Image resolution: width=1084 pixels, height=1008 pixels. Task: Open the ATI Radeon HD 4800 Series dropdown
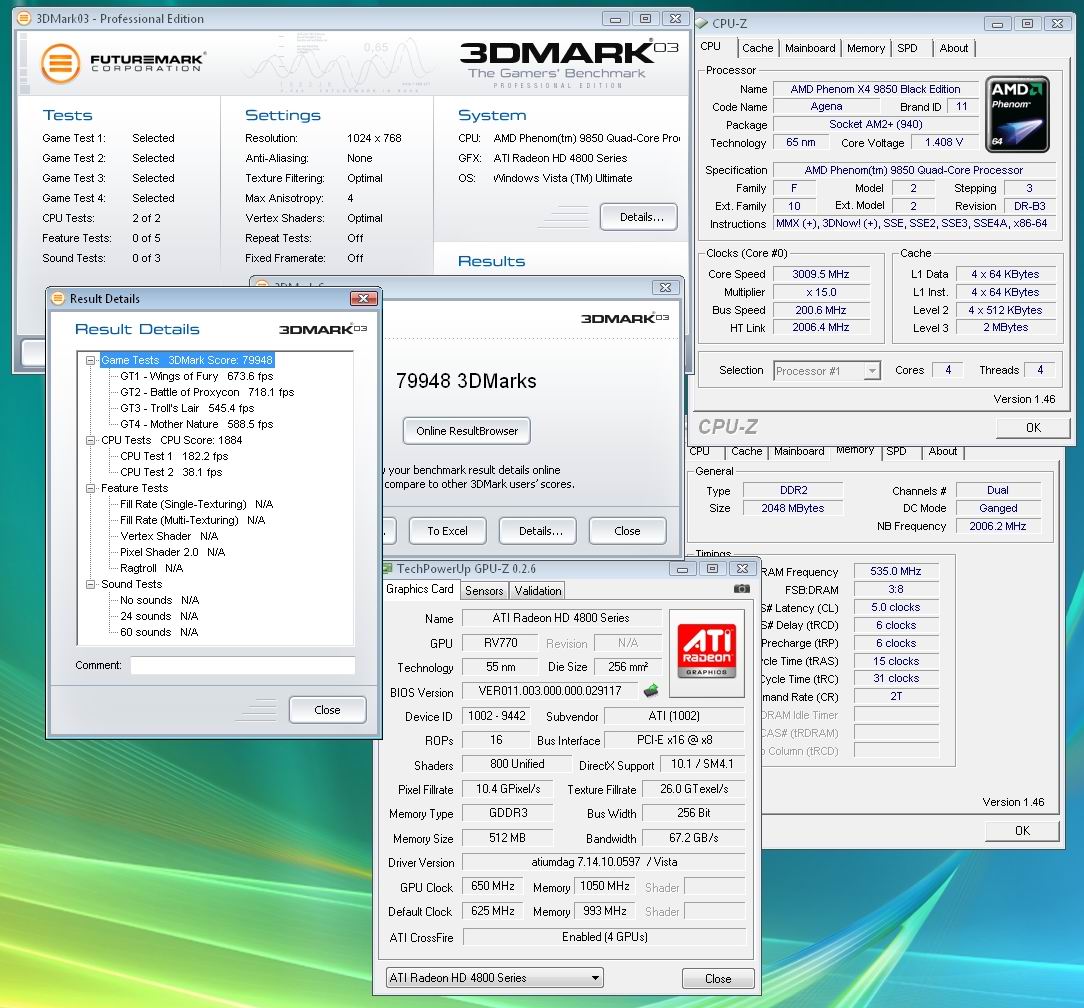494,978
